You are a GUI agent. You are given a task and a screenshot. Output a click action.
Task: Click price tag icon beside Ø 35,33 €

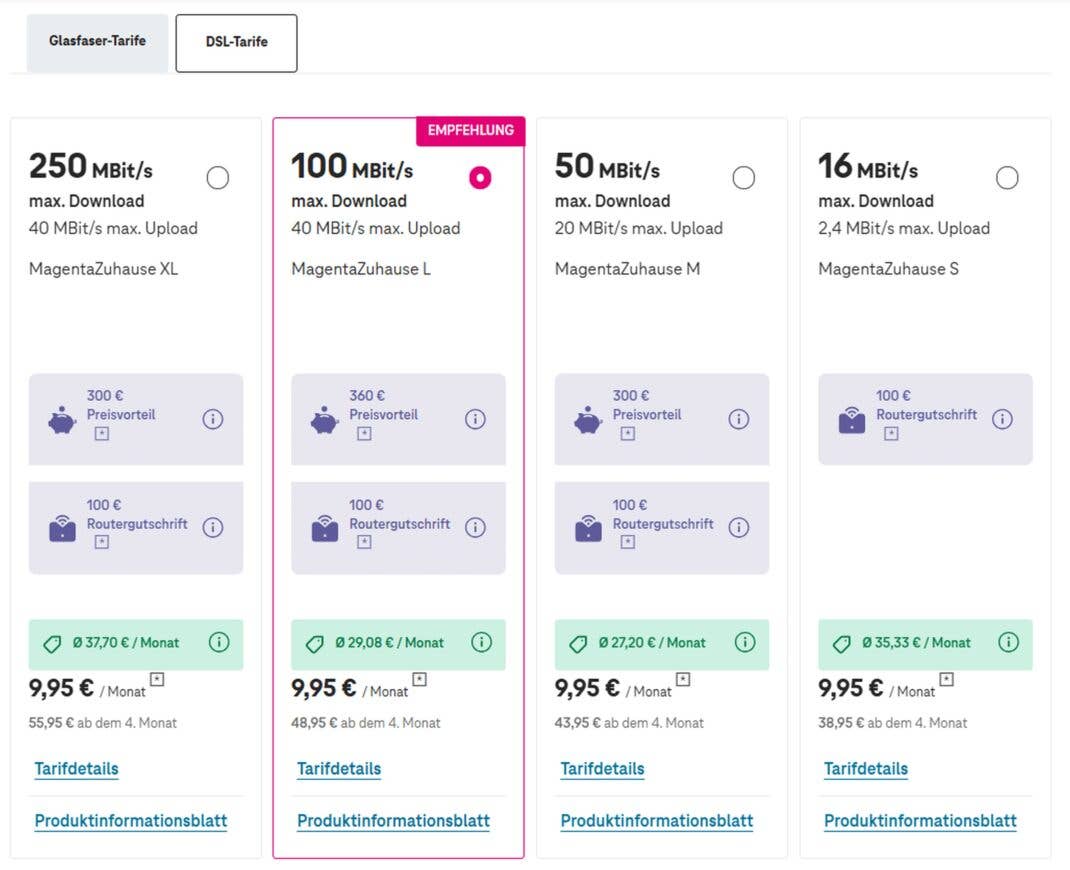pos(841,644)
